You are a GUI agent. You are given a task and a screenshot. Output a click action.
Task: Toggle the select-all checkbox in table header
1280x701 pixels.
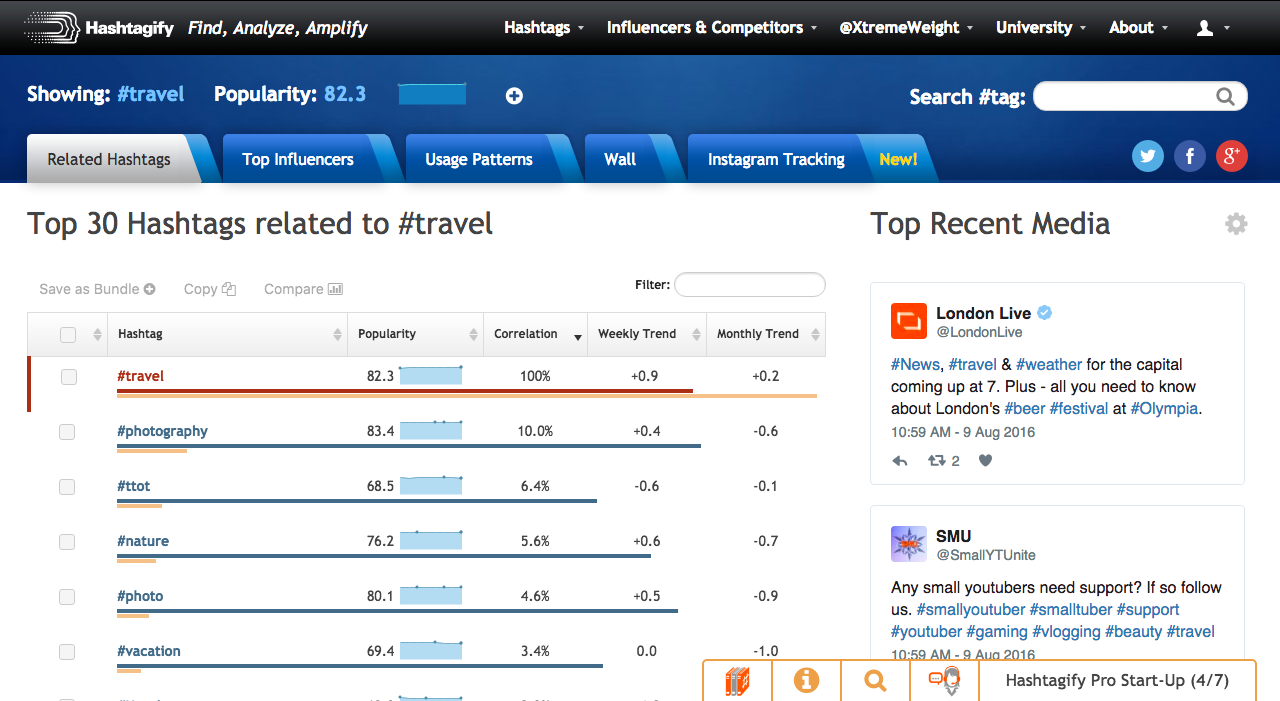tap(68, 335)
